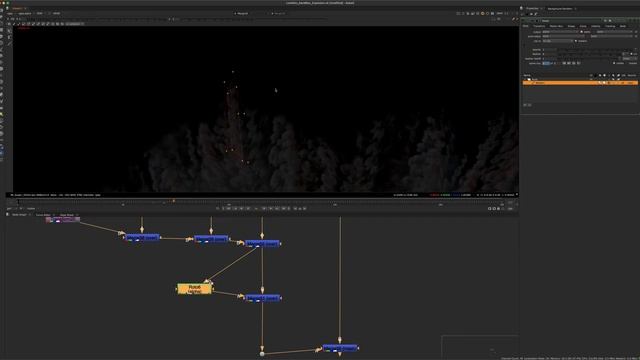Switch to the Dope Sheet tab
This screenshot has width=640, height=360.
67,215
